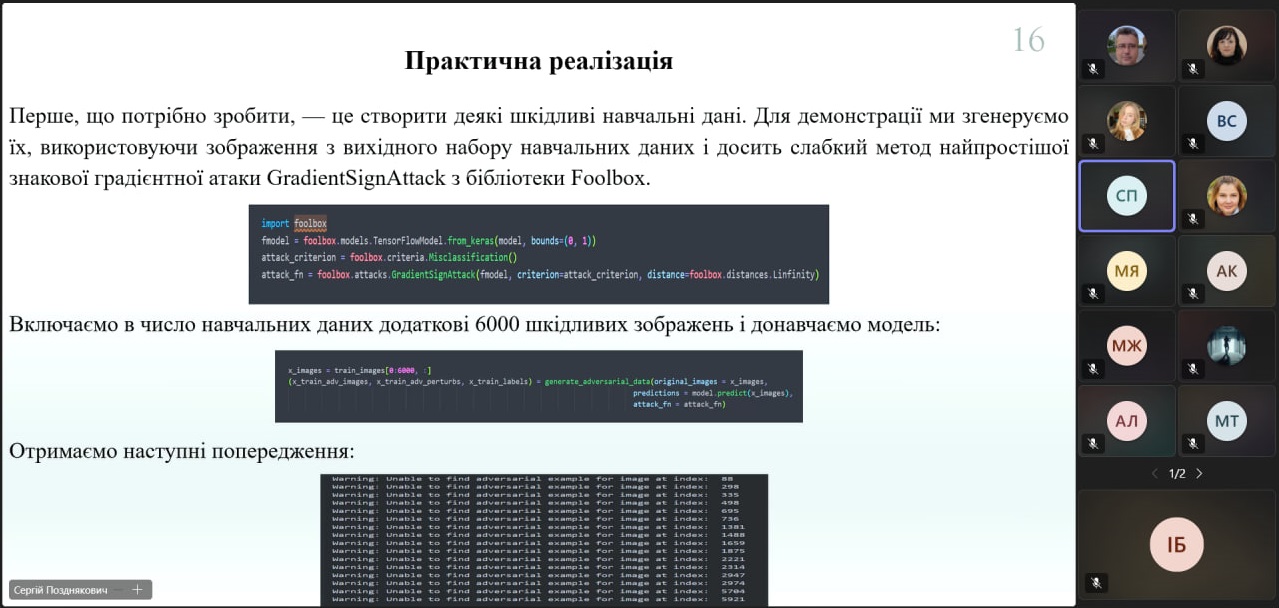Select the large ІБ participant avatar
Screen dimensions: 1279x608
tap(1175, 544)
